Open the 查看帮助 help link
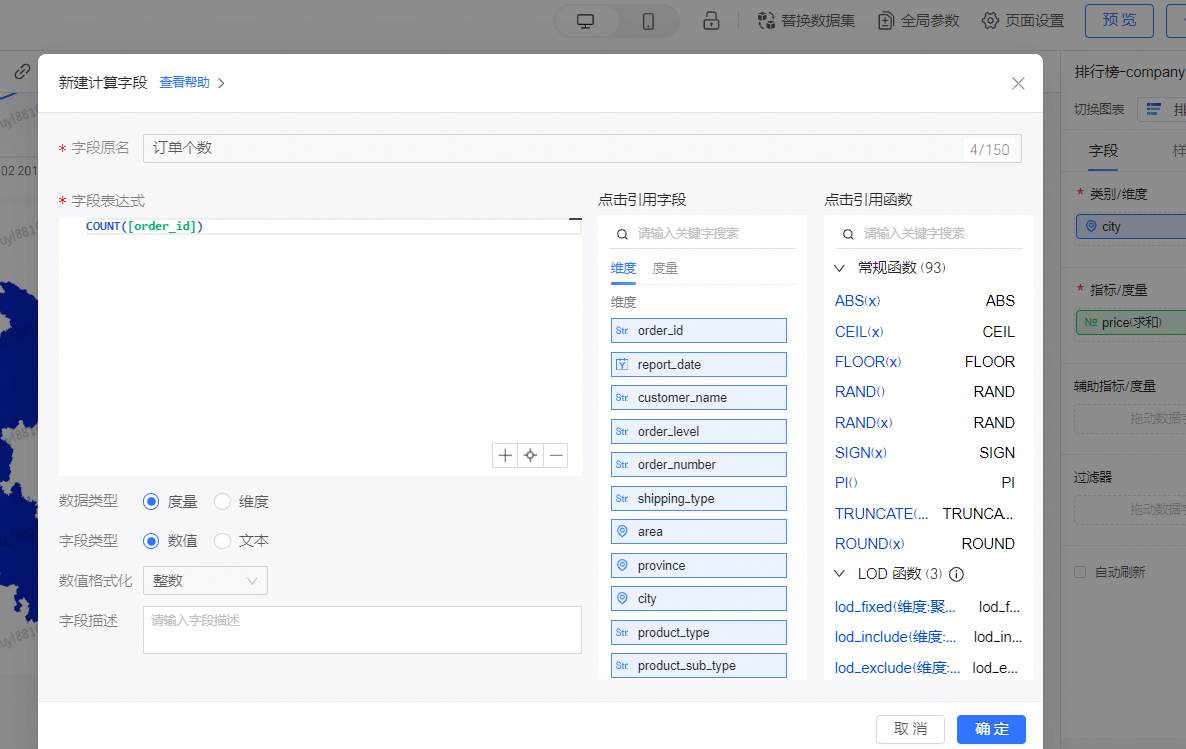 click(185, 83)
